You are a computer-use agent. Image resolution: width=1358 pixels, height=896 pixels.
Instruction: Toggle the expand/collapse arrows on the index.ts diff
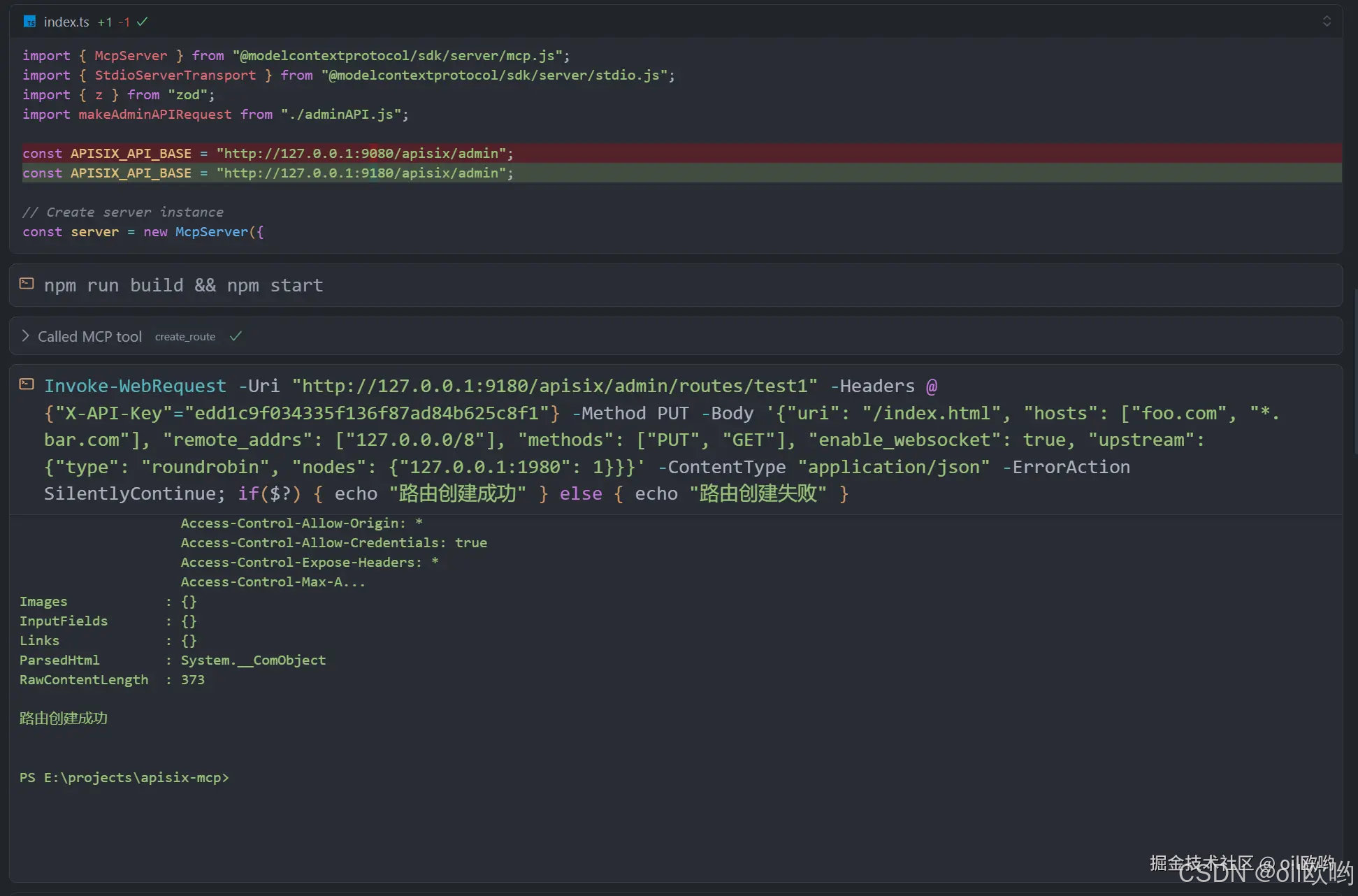tap(1326, 21)
